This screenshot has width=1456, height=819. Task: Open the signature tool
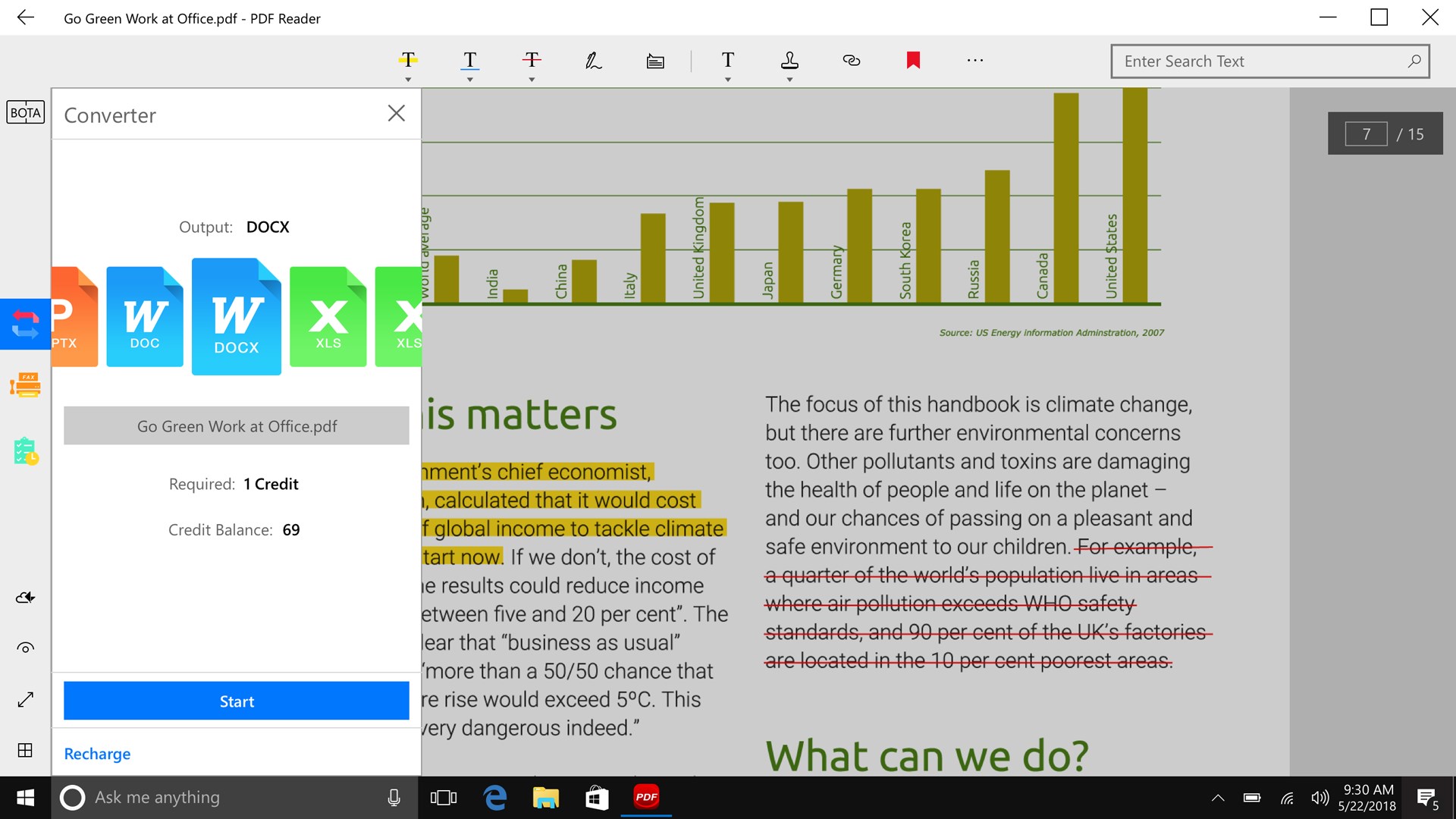pyautogui.click(x=594, y=61)
